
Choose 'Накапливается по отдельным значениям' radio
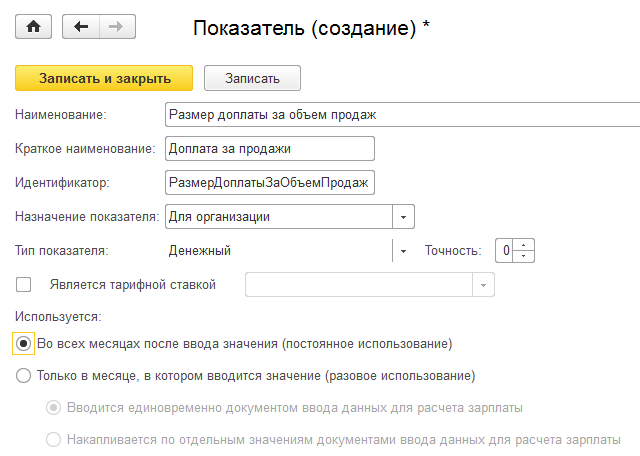pyautogui.click(x=53, y=439)
